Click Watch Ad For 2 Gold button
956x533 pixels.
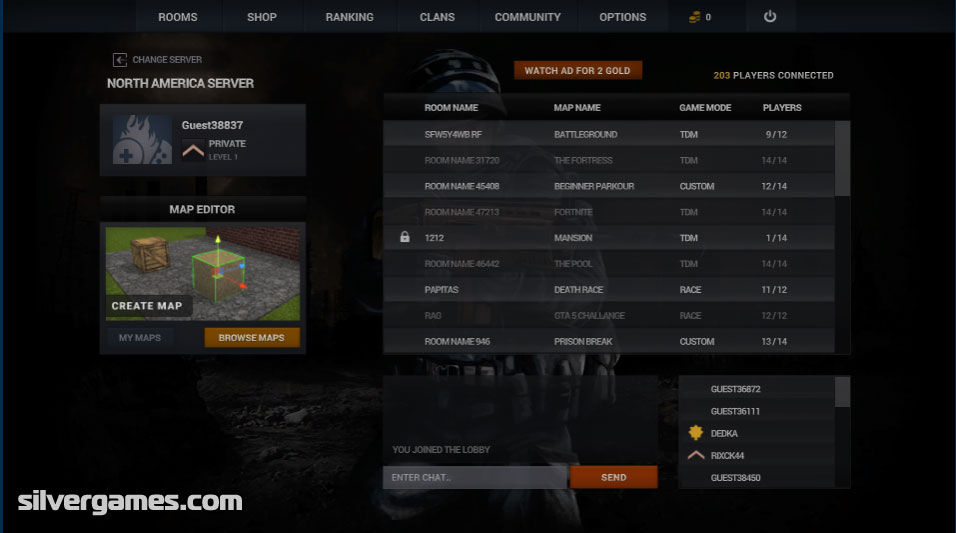point(577,70)
